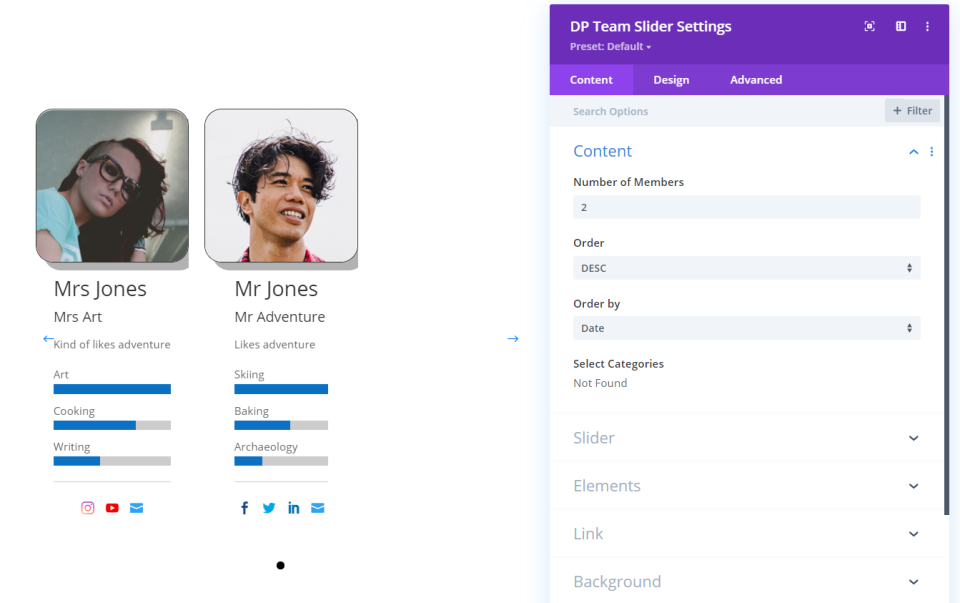This screenshot has width=960, height=603.
Task: Expand the Slider settings section
Action: coord(746,438)
